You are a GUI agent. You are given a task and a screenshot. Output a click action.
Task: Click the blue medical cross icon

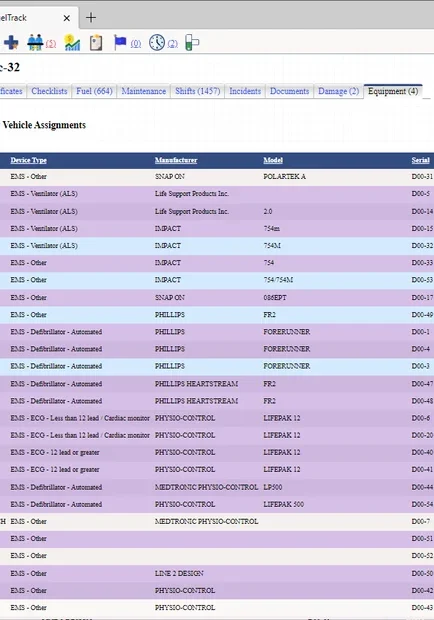click(x=11, y=42)
